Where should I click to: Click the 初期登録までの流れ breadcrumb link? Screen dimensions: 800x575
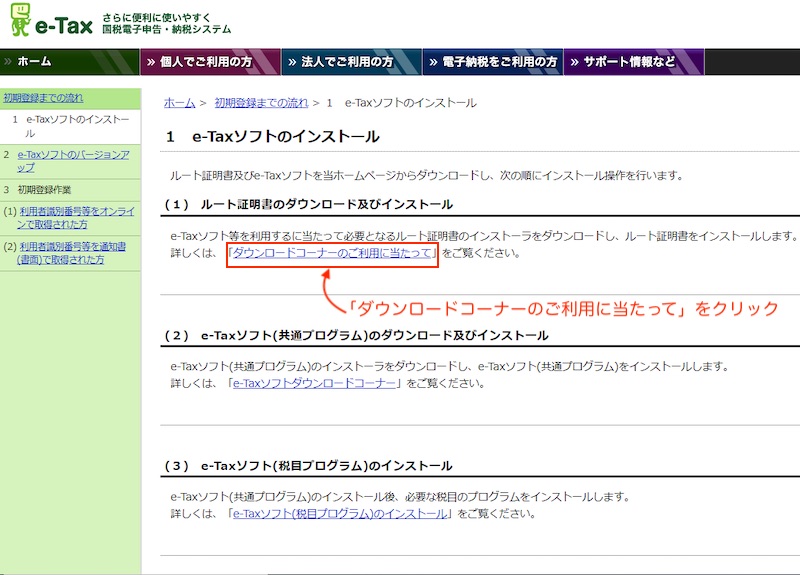click(x=261, y=103)
